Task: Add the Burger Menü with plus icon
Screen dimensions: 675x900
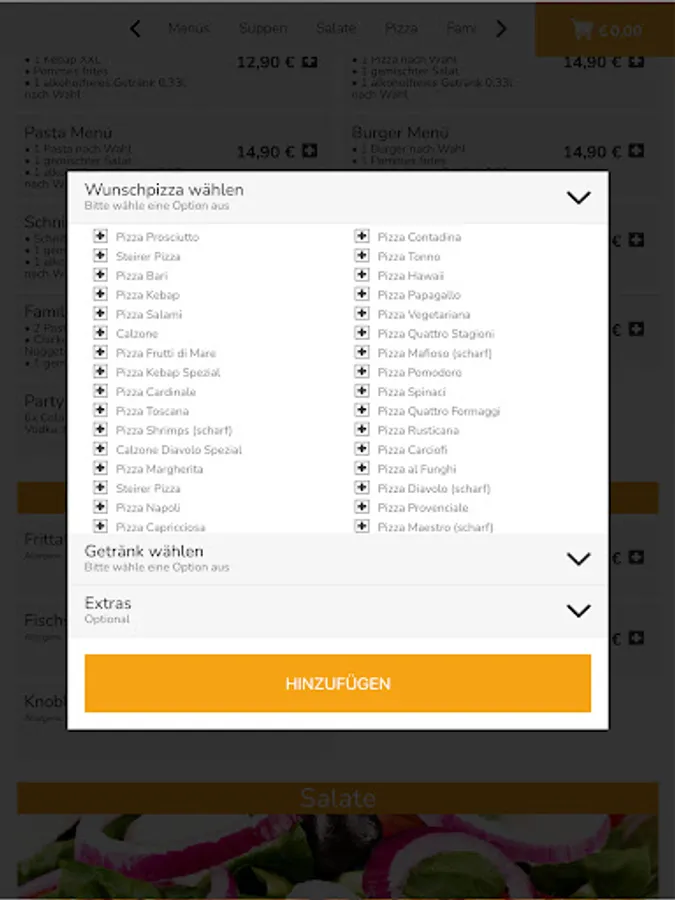Action: [636, 151]
